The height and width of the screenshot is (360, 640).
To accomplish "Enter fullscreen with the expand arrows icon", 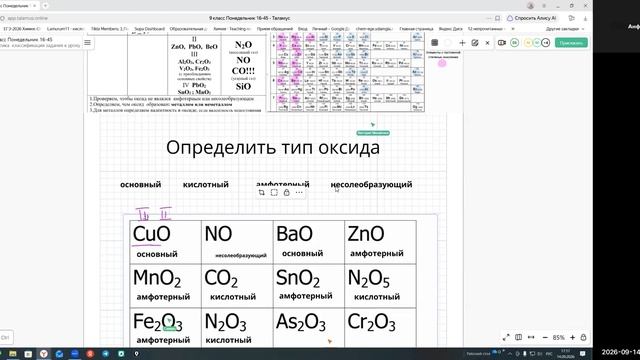I will tap(506, 337).
